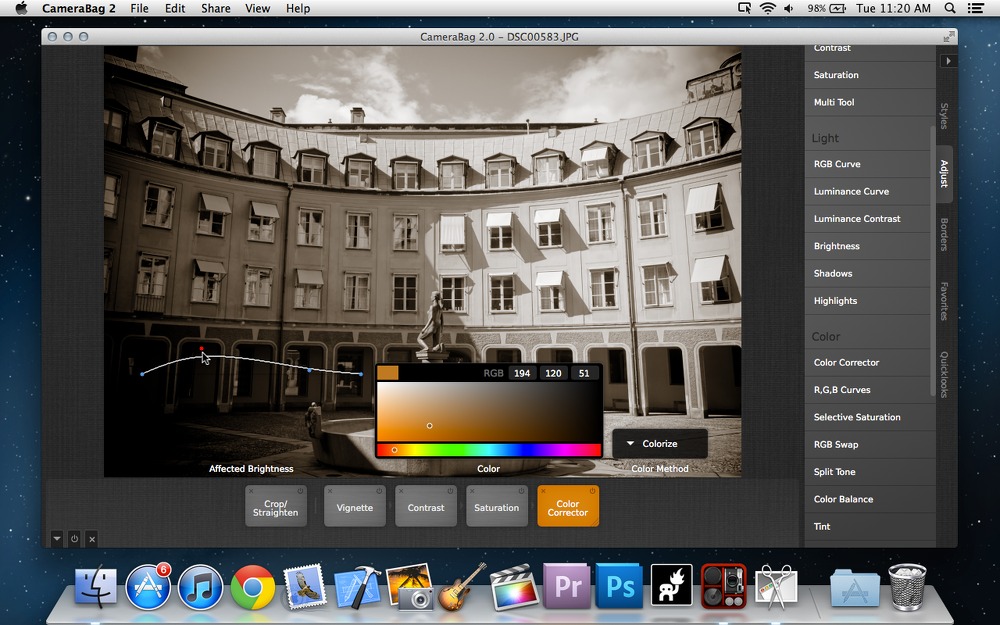Click the orange color preview swatch
The height and width of the screenshot is (625, 1000).
coord(388,372)
